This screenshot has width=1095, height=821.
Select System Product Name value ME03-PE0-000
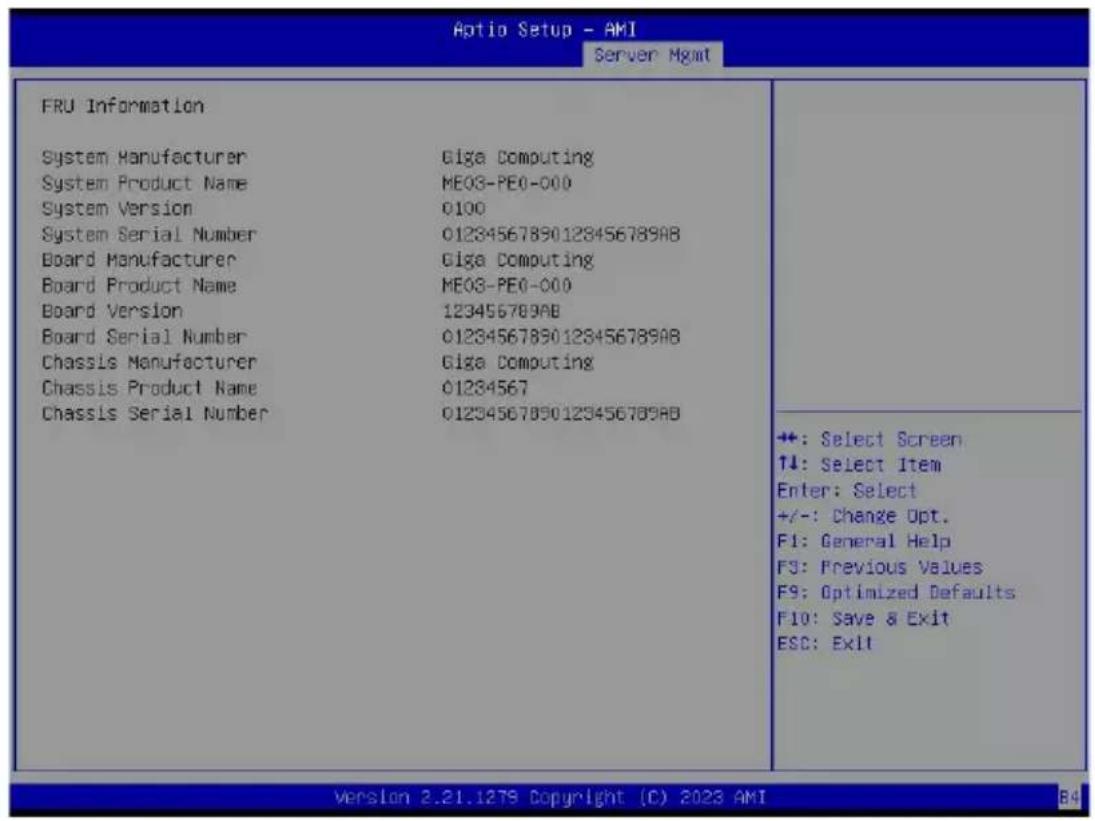tap(506, 183)
